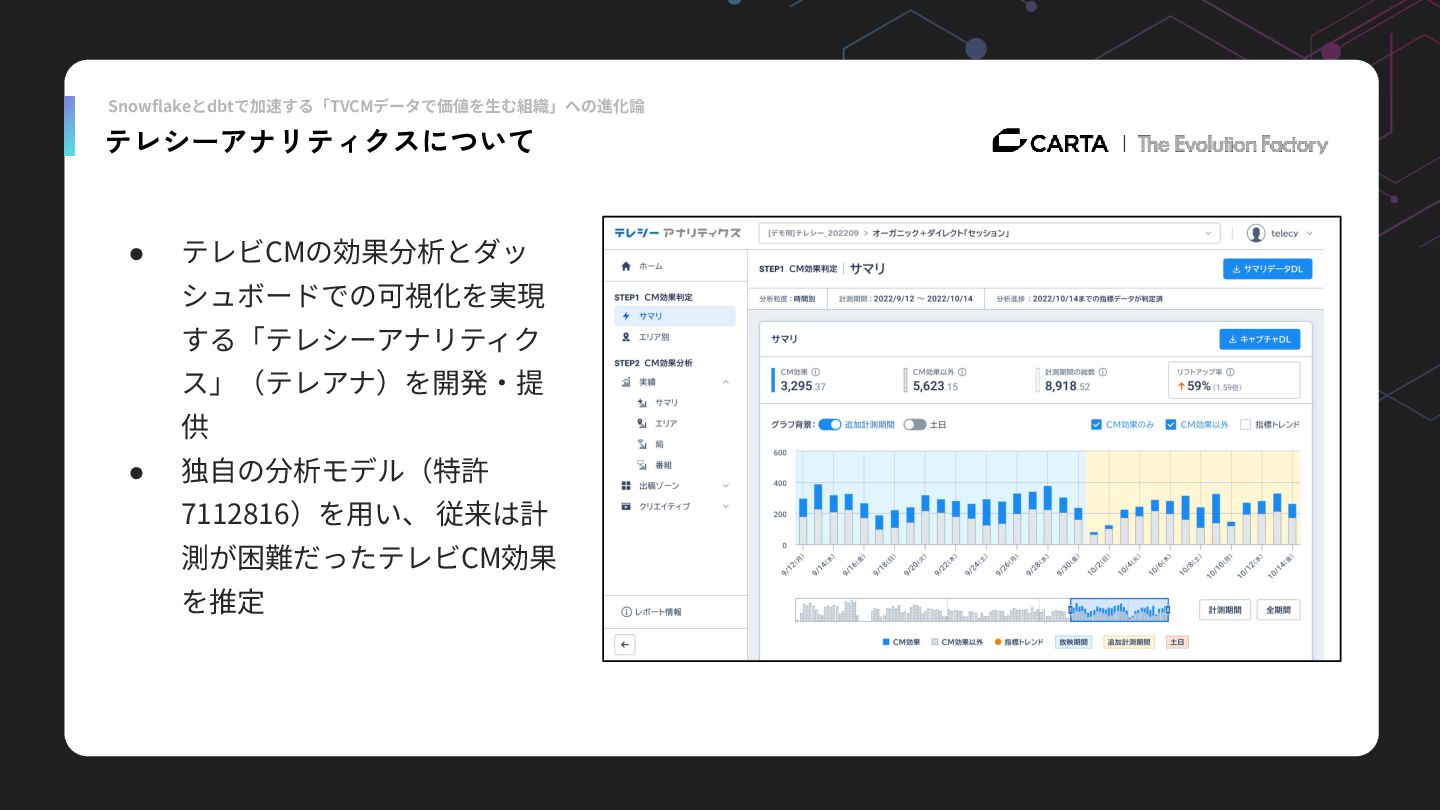
Task: Click the icon beside エリア submenu entry
Action: tap(642, 424)
